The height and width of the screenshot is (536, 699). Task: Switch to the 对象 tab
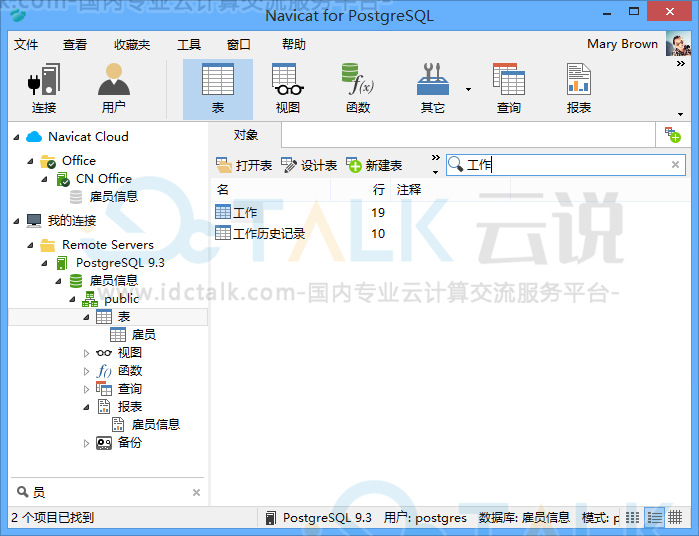tap(246, 135)
